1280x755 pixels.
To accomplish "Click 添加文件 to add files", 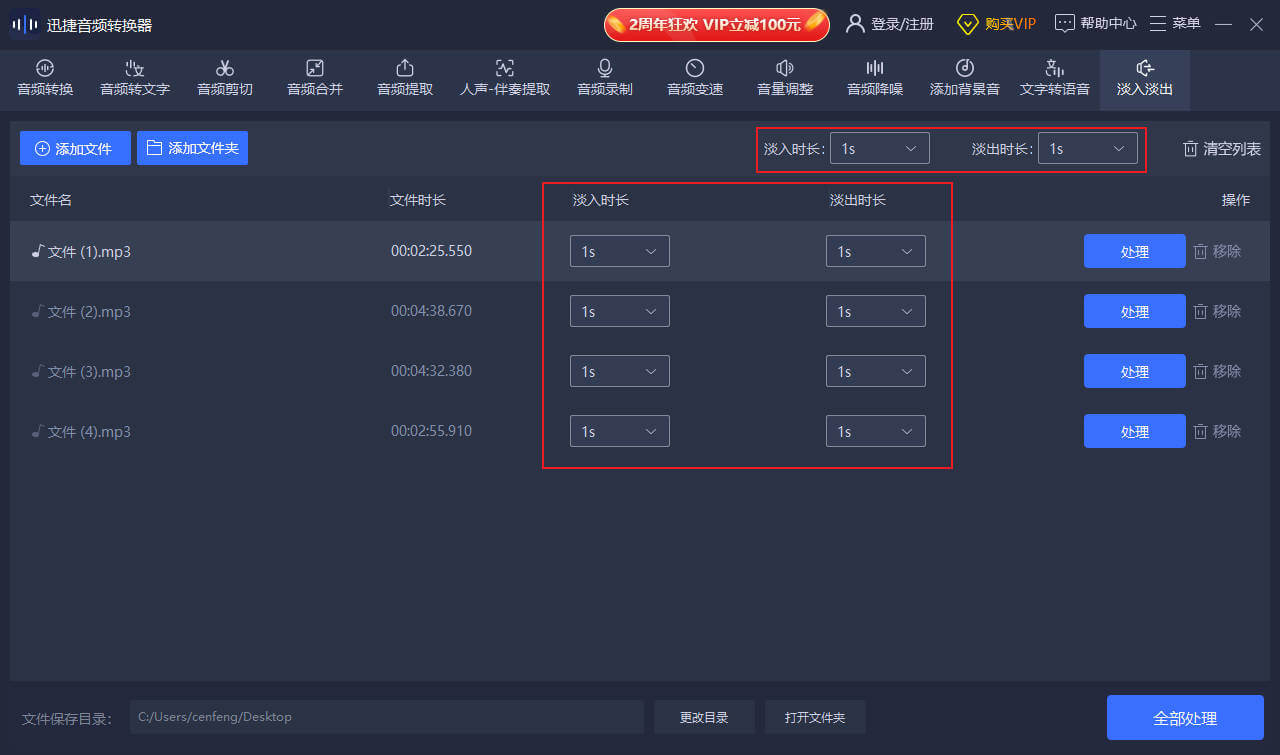I will point(75,148).
